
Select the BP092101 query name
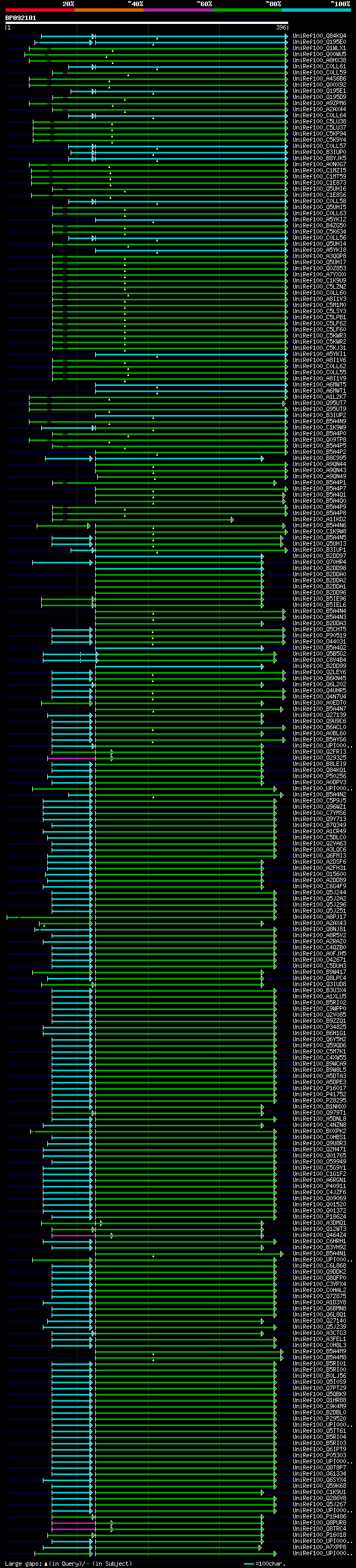(x=21, y=18)
